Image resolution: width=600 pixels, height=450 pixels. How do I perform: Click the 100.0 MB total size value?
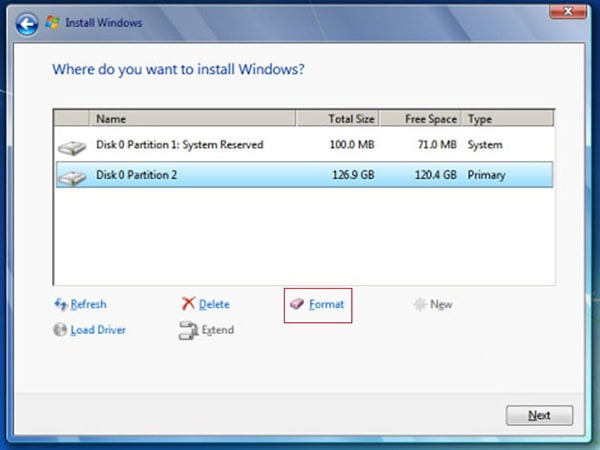(352, 145)
